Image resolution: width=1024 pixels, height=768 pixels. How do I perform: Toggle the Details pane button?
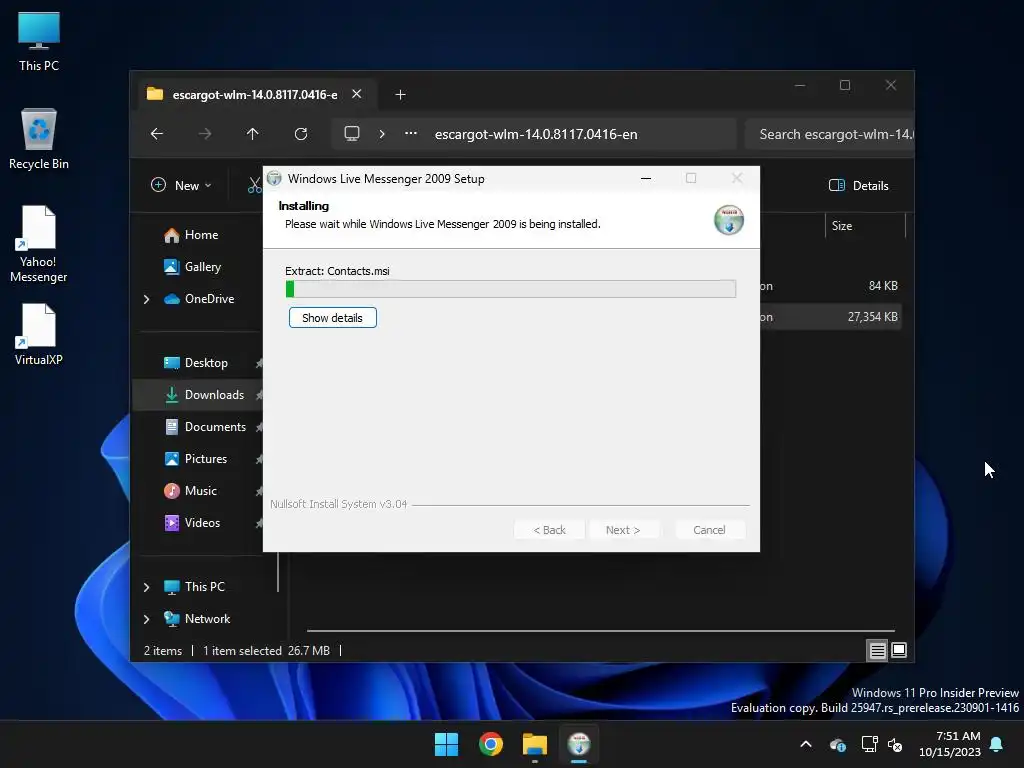[859, 185]
